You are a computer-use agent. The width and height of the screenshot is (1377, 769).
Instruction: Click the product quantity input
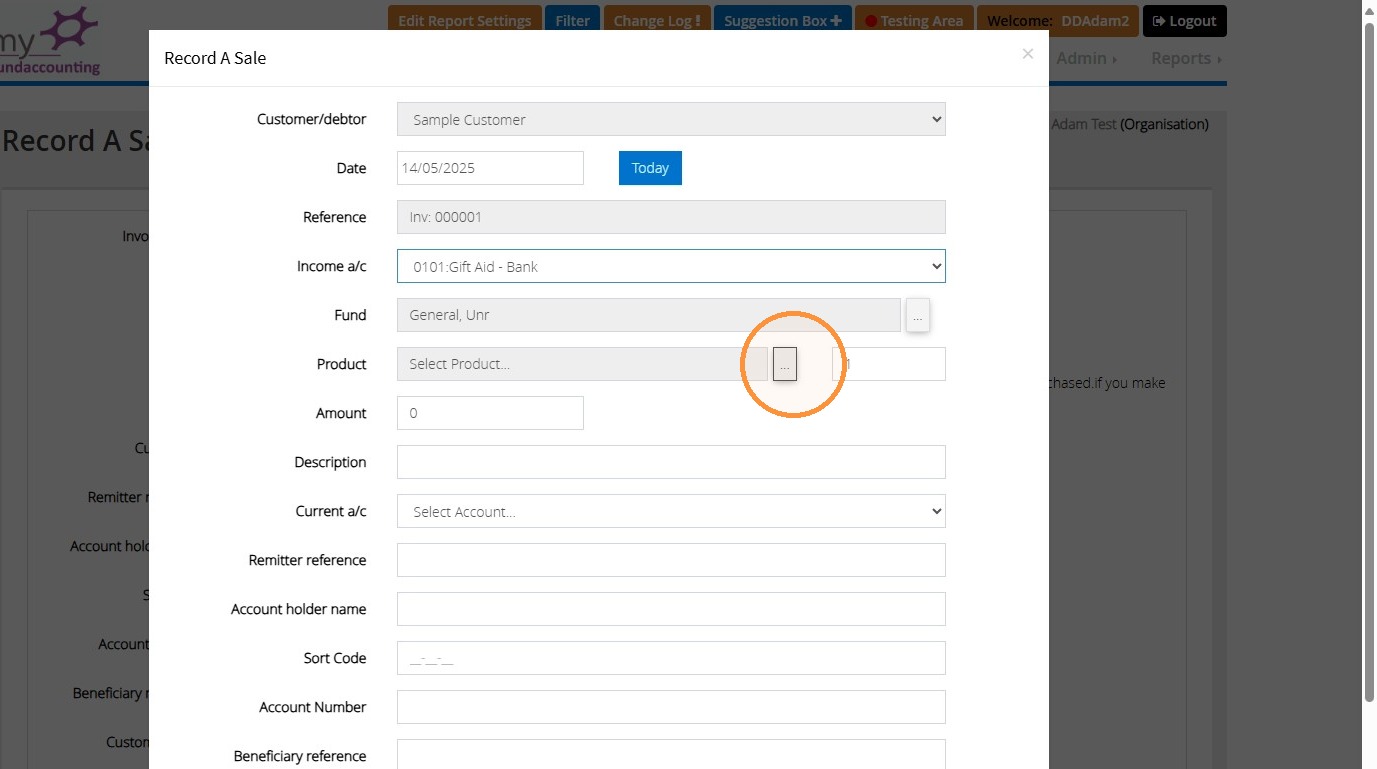pos(889,364)
